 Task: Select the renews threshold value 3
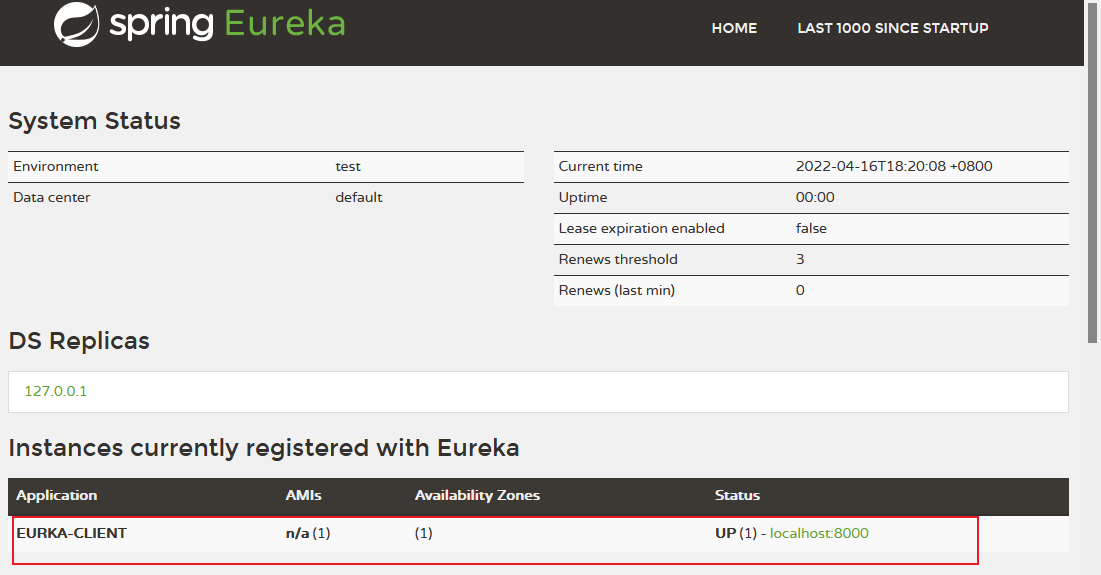click(x=800, y=259)
